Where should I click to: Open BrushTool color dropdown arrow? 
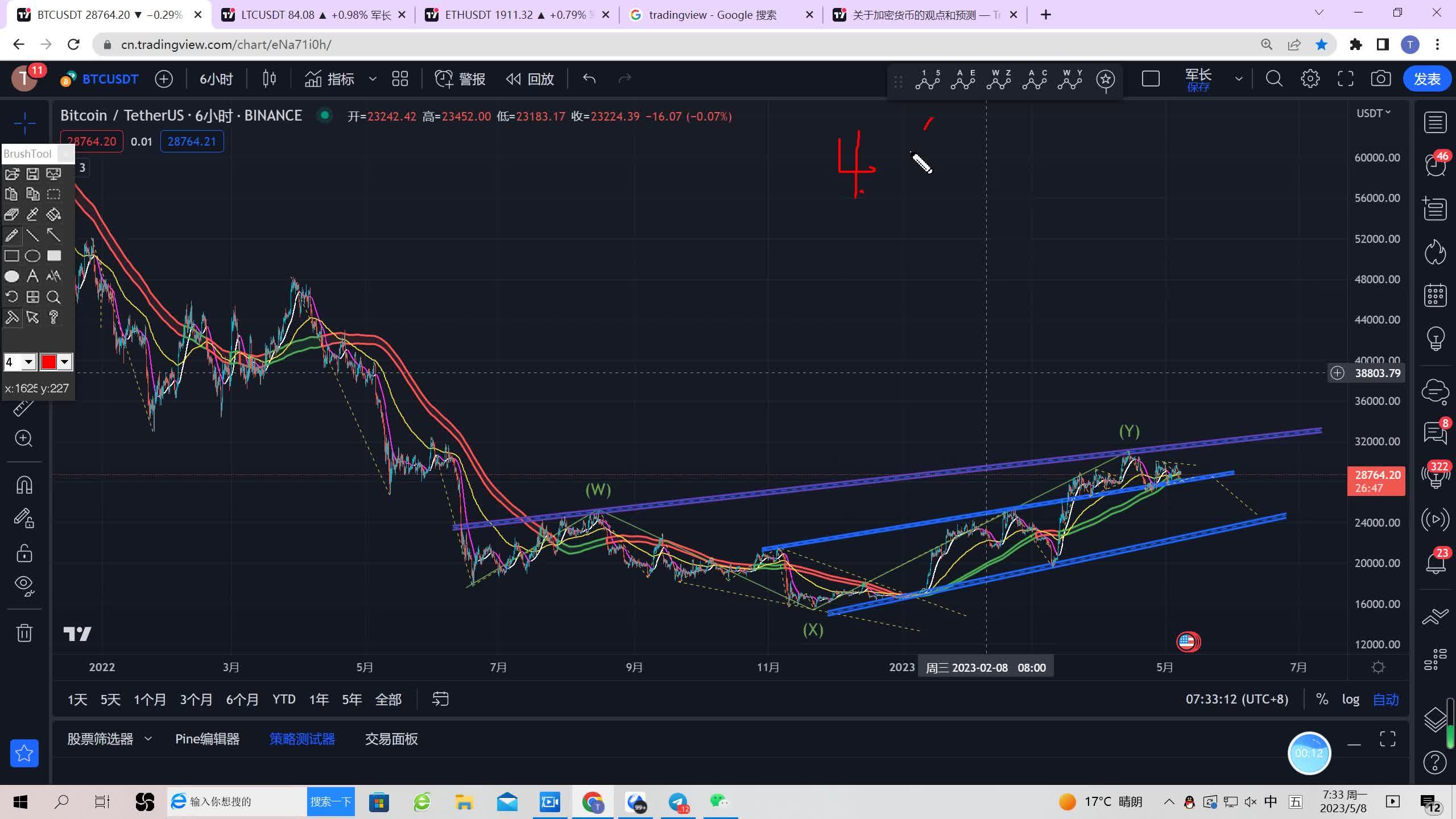click(x=65, y=362)
